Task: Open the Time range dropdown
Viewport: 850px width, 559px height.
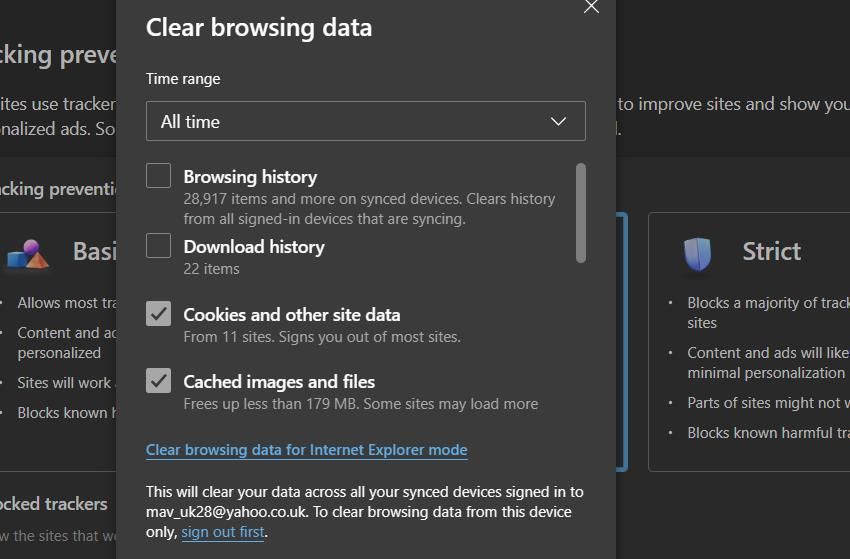Action: (x=365, y=122)
